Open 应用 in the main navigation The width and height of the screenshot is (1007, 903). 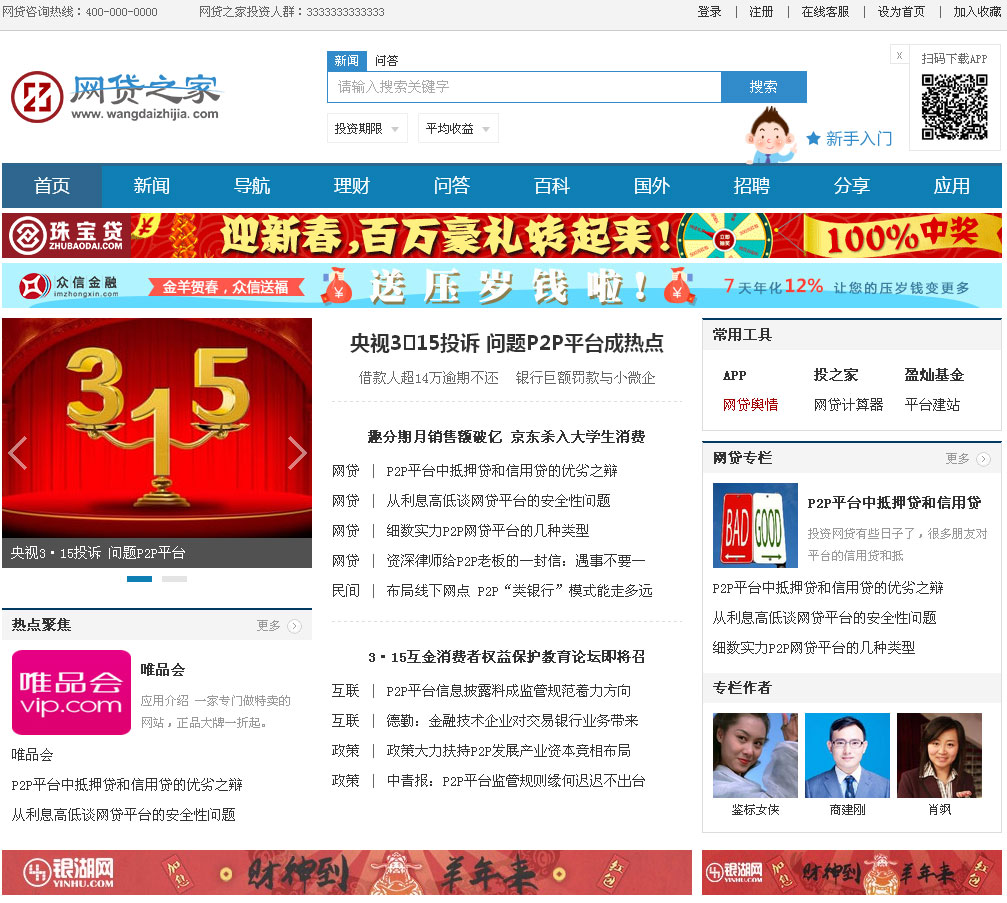(952, 186)
